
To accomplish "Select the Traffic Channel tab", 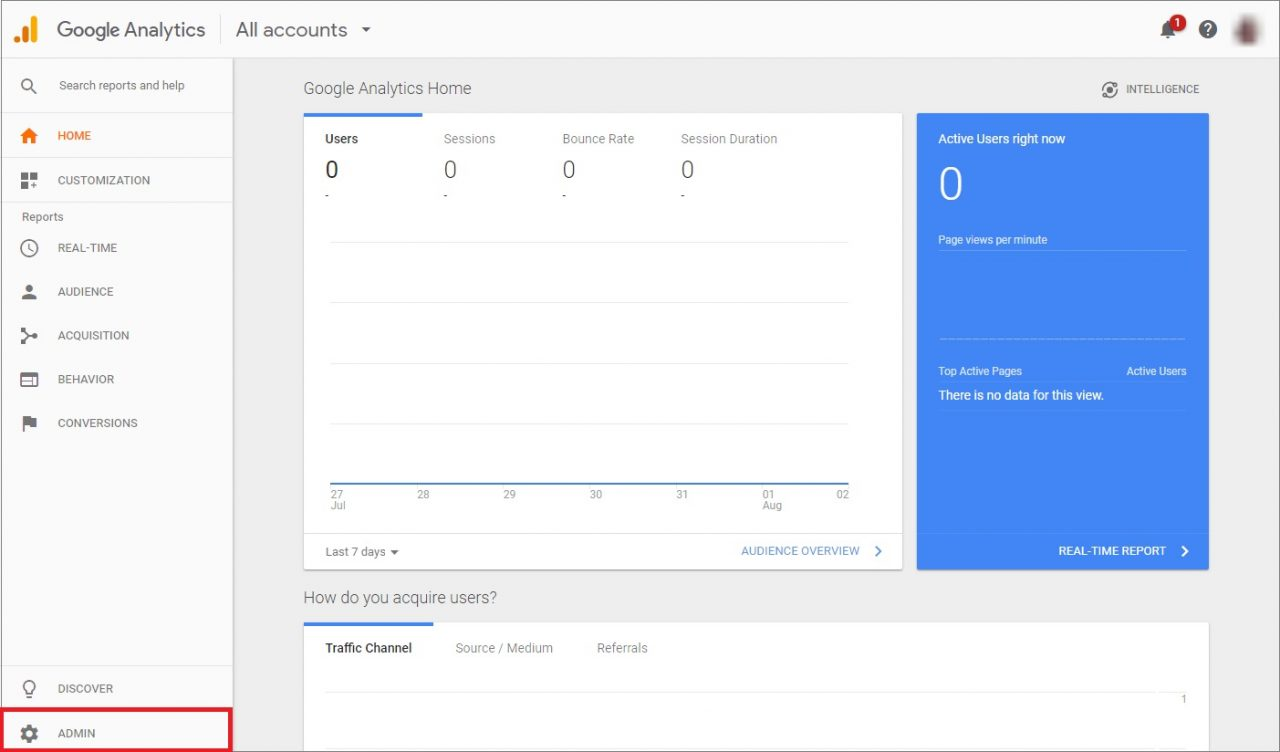I will [x=368, y=648].
